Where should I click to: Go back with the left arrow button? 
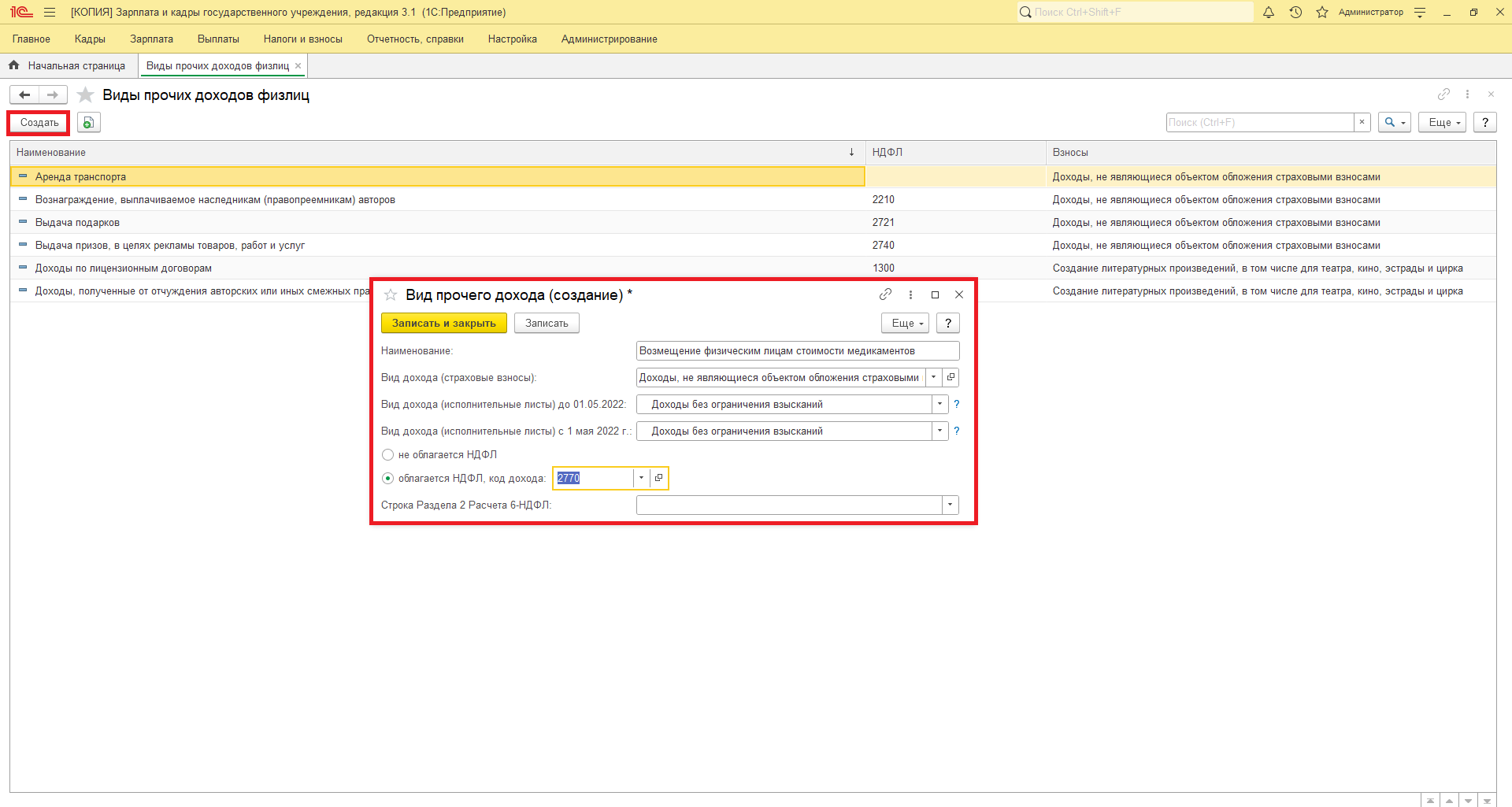coord(24,94)
